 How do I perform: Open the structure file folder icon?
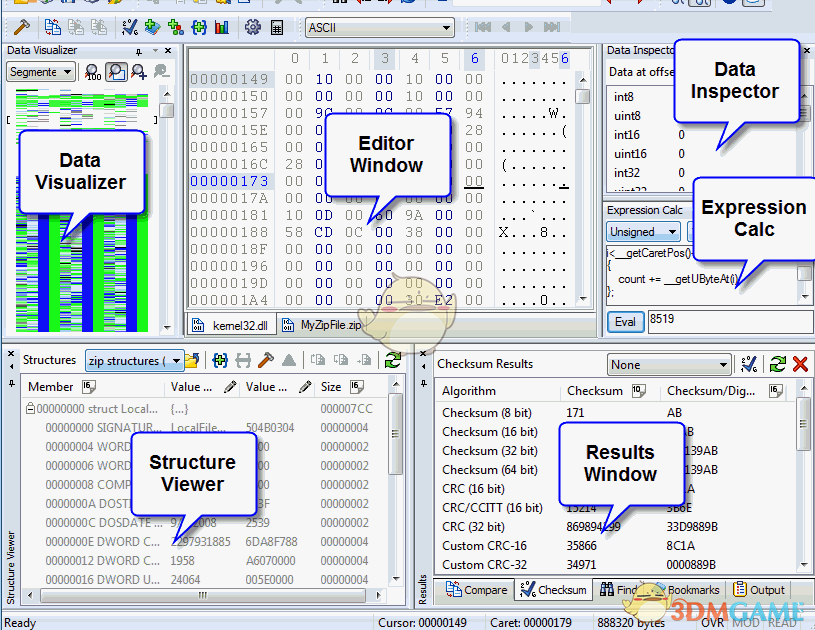click(x=192, y=360)
